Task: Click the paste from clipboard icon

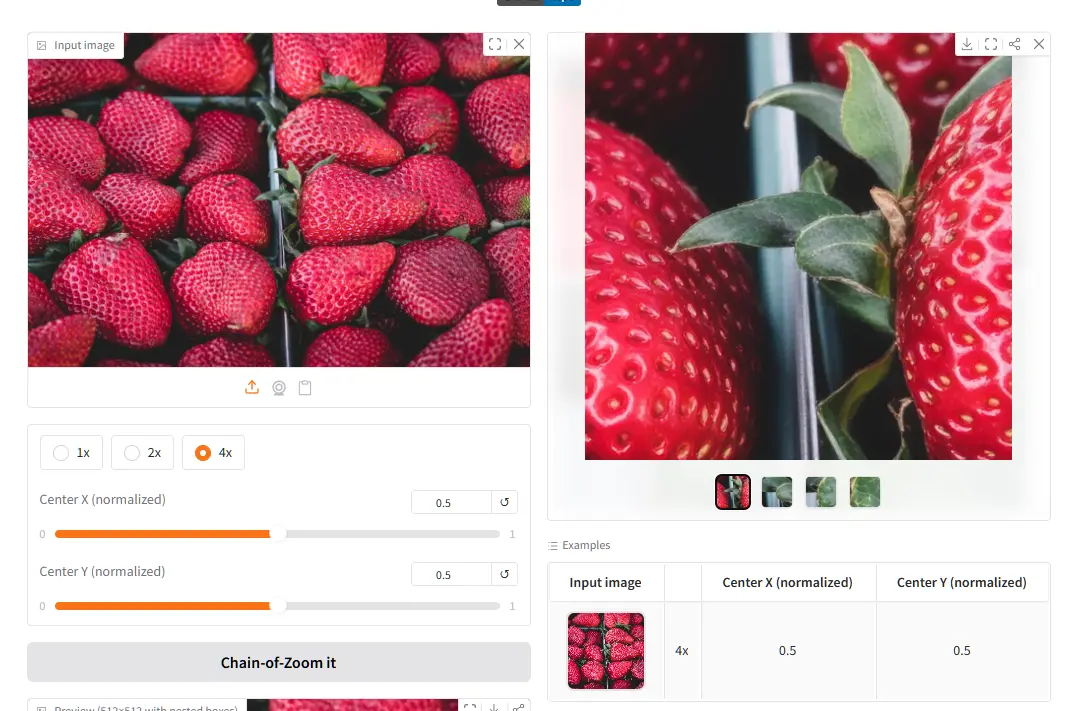Action: pos(305,388)
